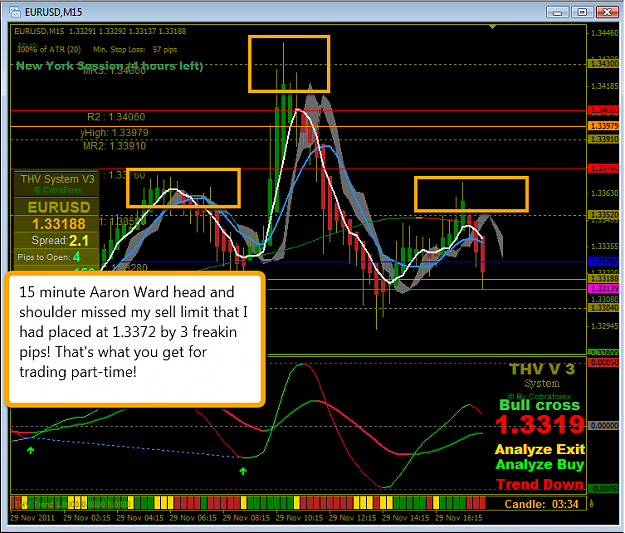Close the EURUSD,M15 chart window
This screenshot has width=625, height=533.
(x=607, y=12)
